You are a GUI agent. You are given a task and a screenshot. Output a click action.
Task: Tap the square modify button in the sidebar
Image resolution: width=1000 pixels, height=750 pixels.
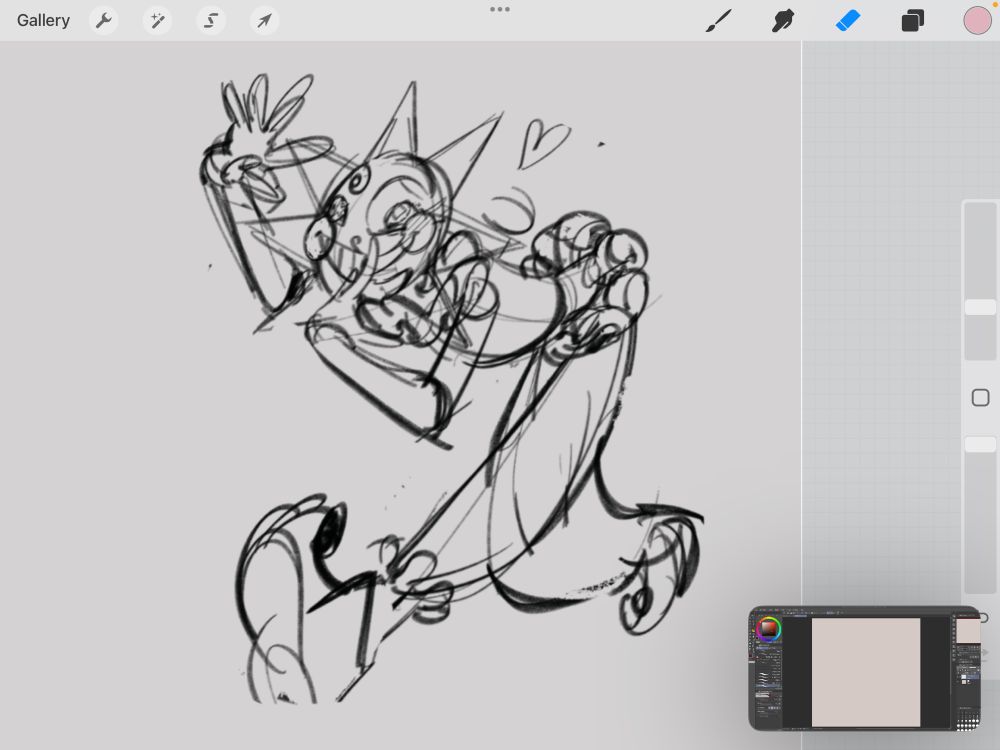[980, 398]
